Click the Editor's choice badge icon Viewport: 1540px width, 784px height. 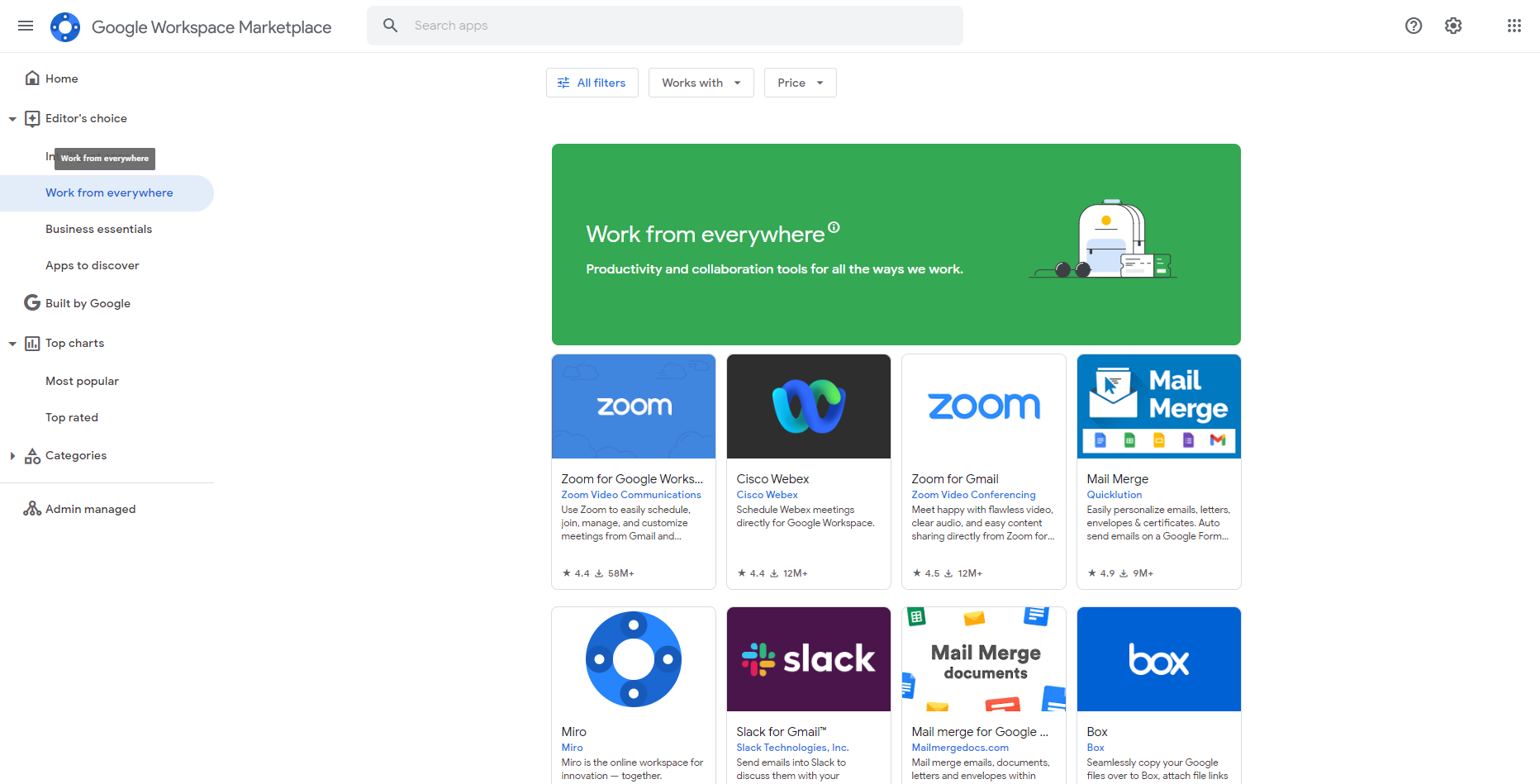(x=32, y=118)
